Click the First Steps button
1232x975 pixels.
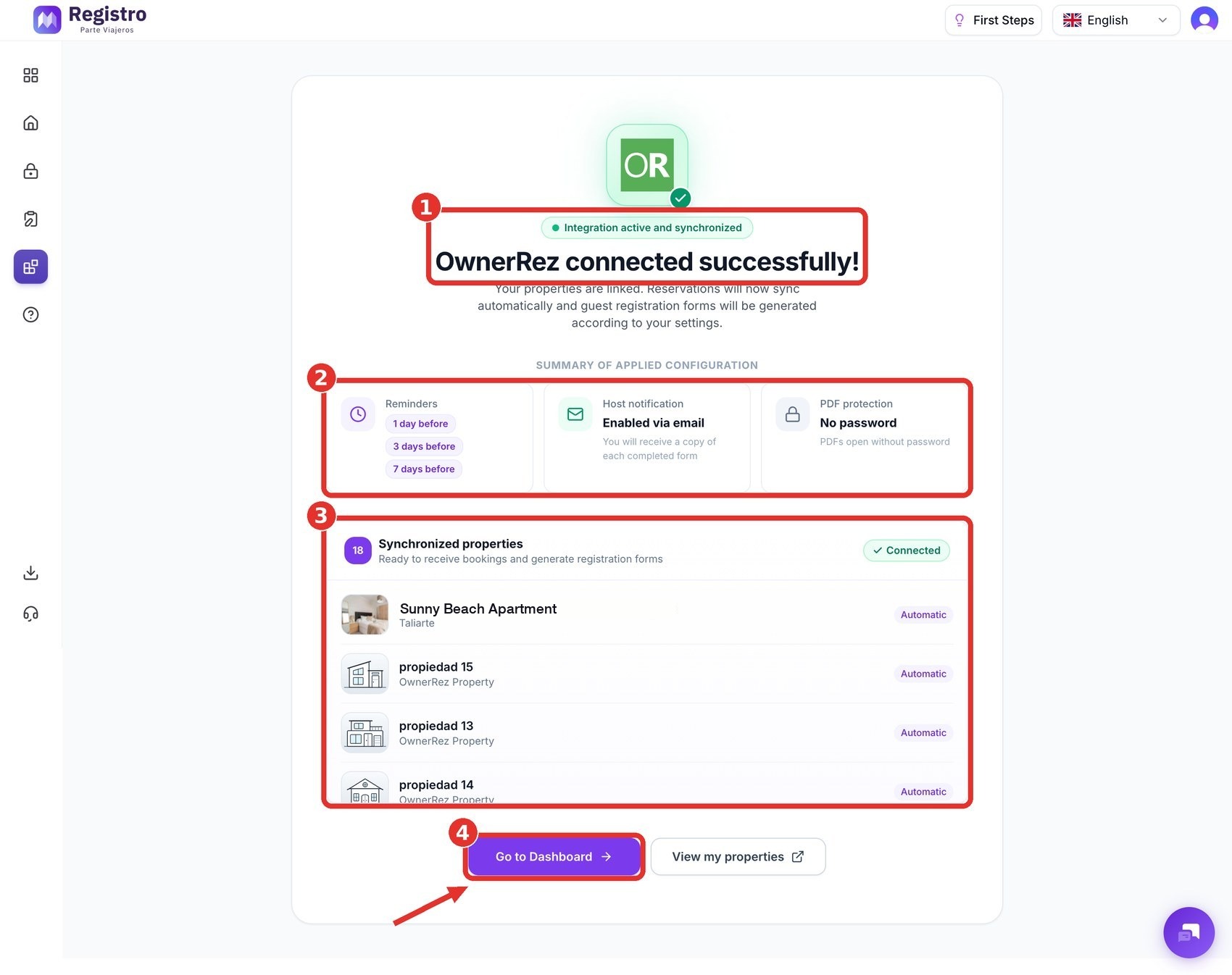[x=994, y=20]
